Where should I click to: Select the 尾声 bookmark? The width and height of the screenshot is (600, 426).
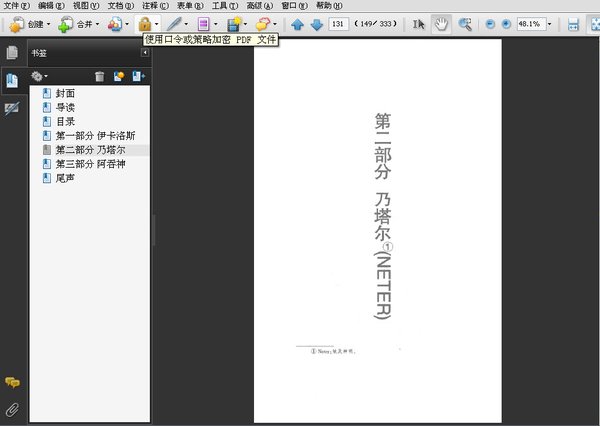65,178
